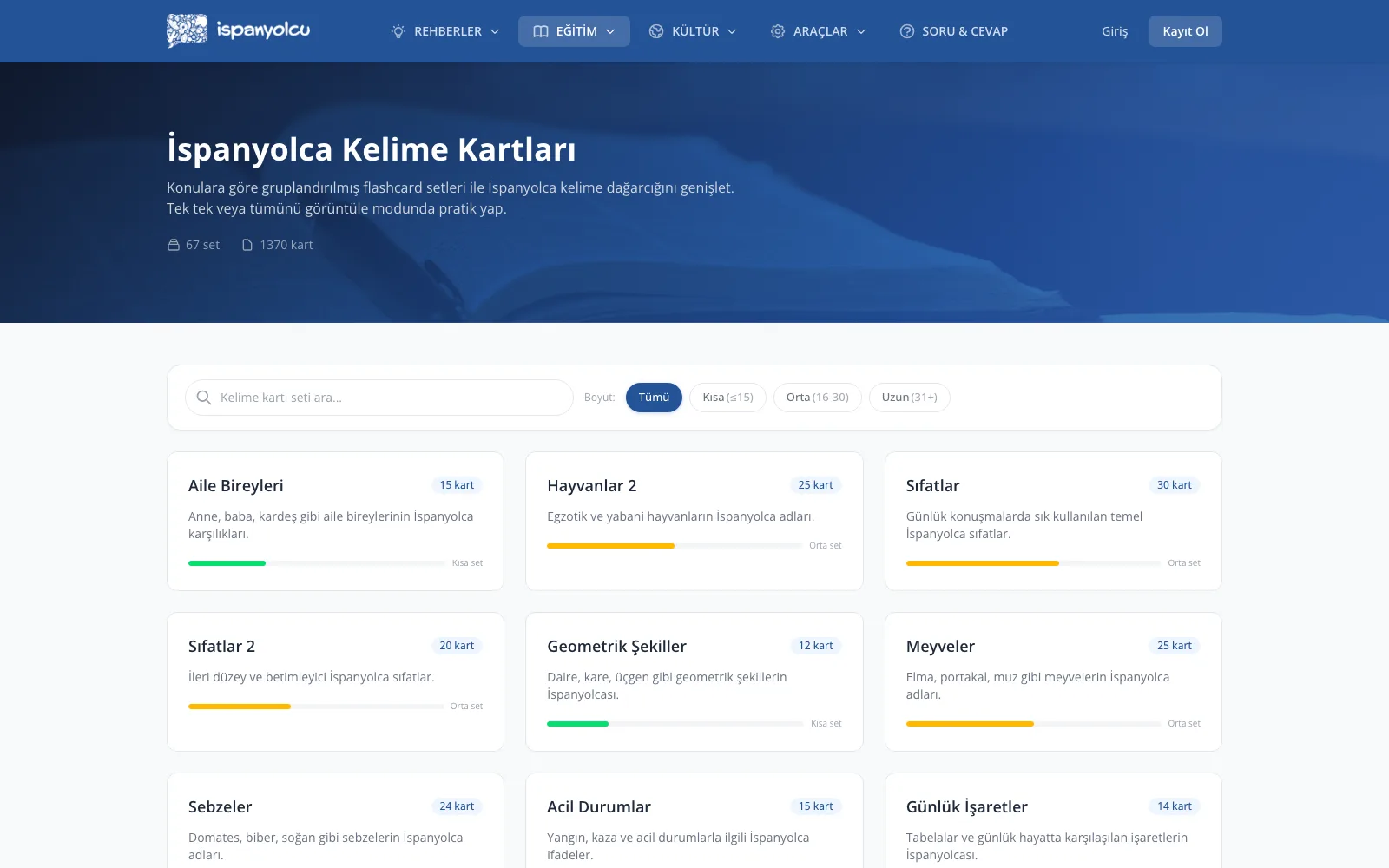The image size is (1389, 868).
Task: Select the Orta (16-30) size filter
Action: pyautogui.click(x=817, y=398)
